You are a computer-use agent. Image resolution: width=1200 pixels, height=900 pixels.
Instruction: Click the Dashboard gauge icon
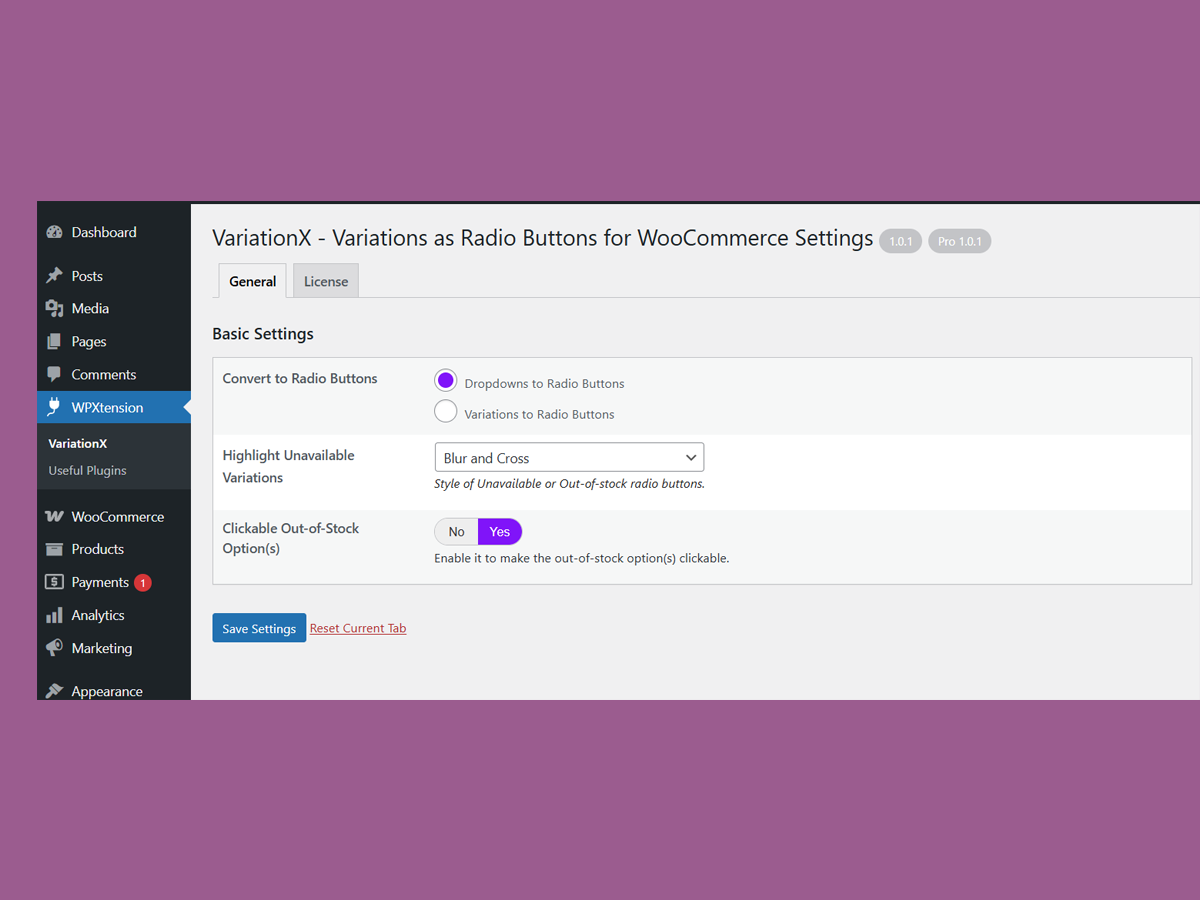point(54,232)
